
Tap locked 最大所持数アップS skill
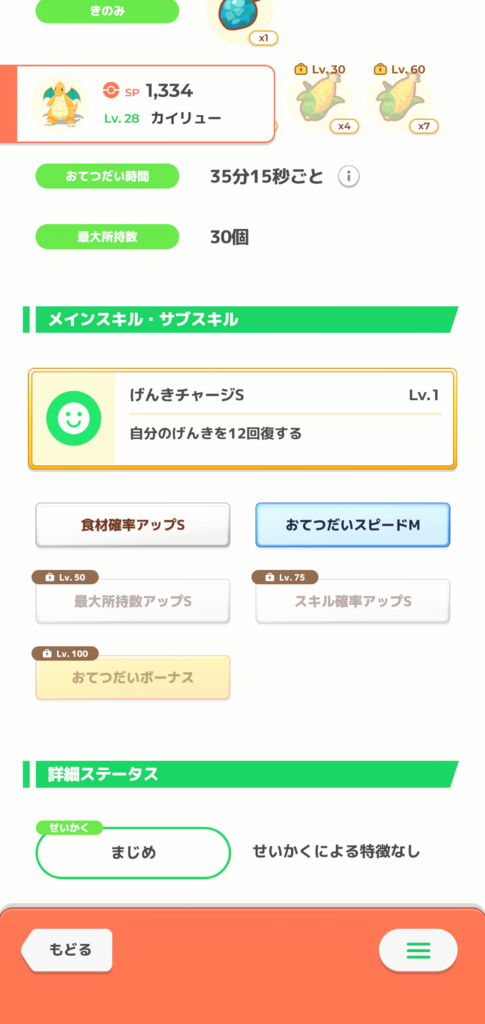[x=133, y=601]
